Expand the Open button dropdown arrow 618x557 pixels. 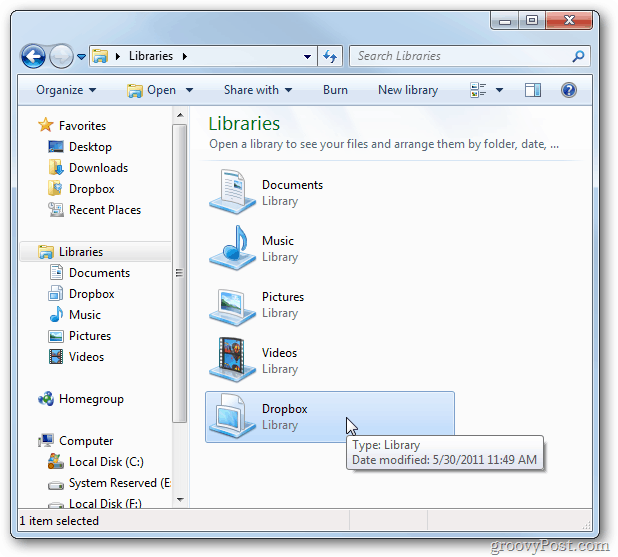tap(189, 90)
